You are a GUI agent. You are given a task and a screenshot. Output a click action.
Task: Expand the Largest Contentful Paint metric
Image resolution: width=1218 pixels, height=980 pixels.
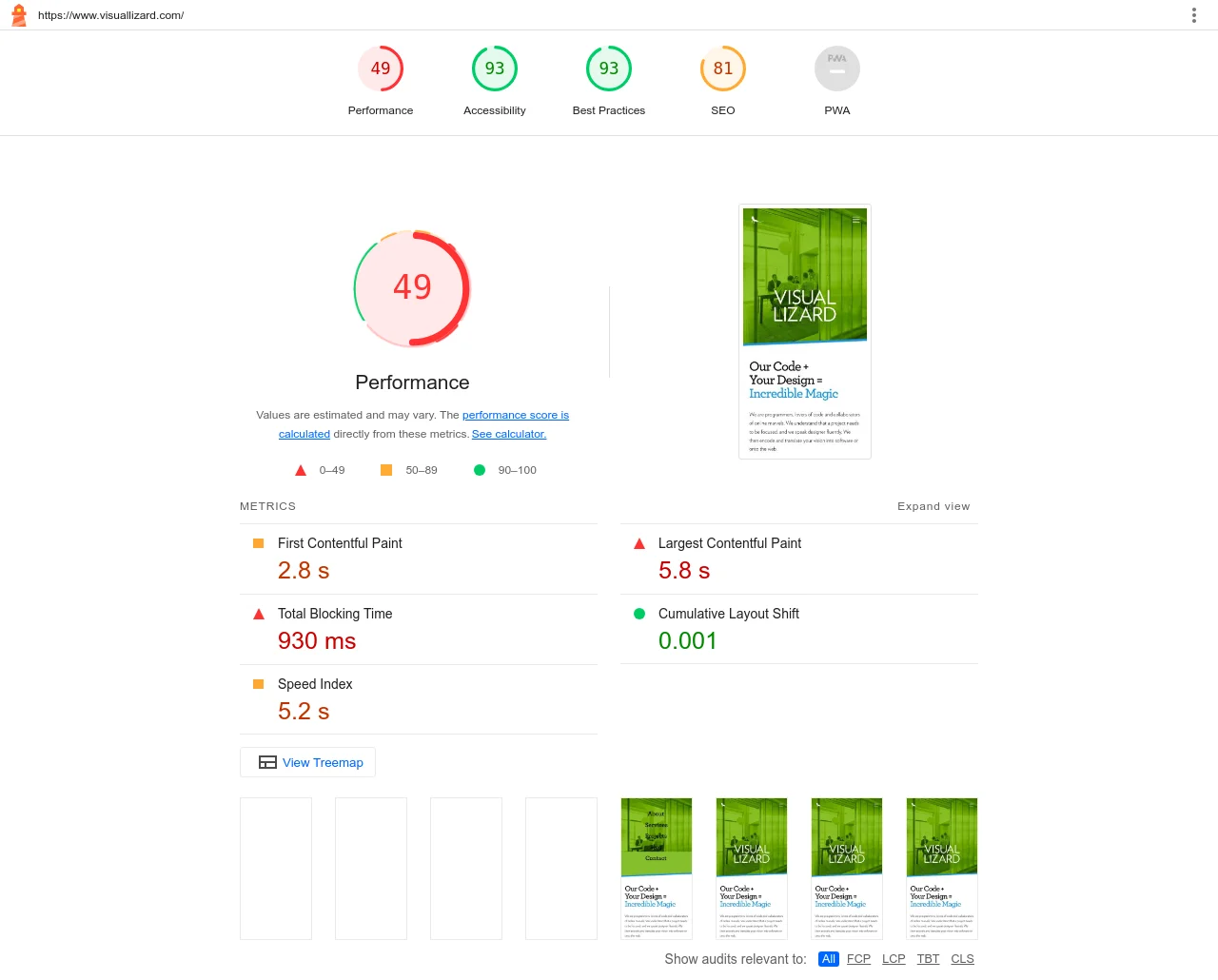click(729, 543)
